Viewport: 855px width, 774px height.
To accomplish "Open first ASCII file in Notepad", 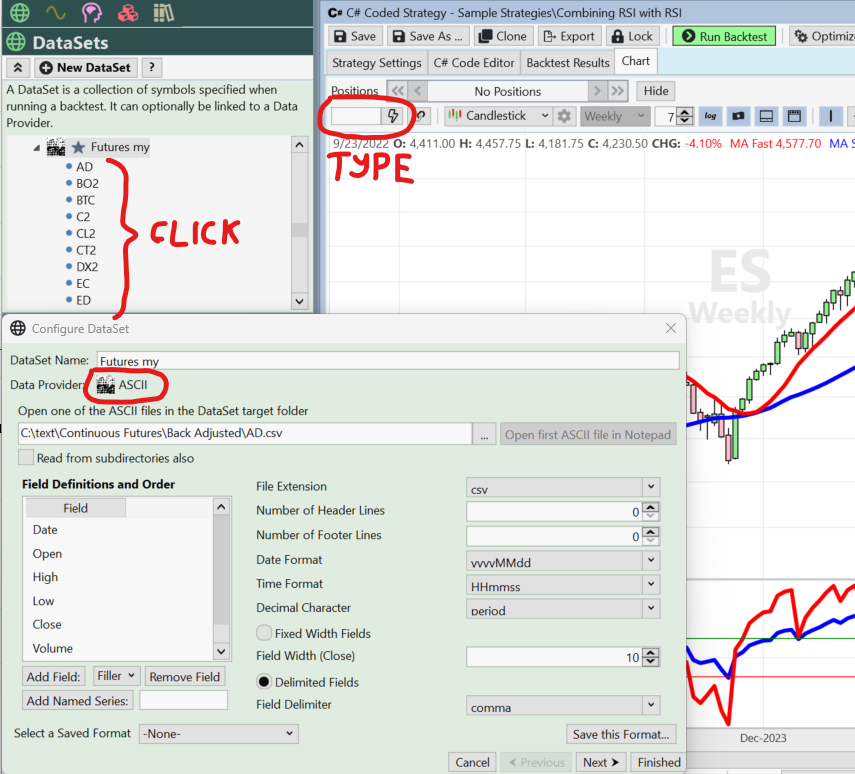I will [588, 435].
